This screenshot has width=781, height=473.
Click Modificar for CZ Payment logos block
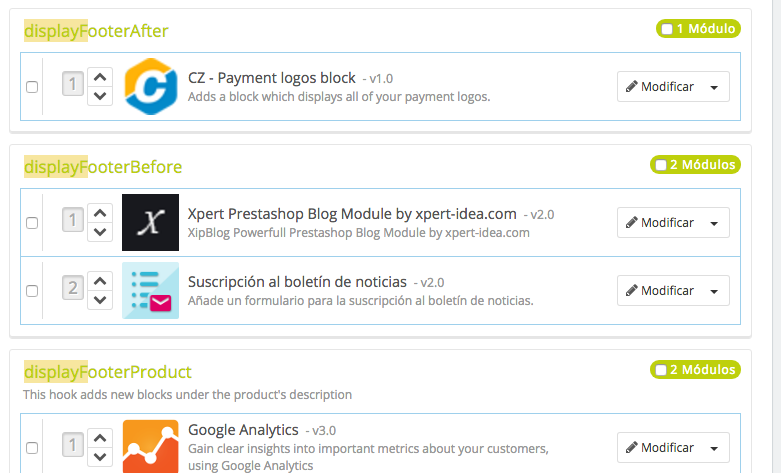coord(660,87)
